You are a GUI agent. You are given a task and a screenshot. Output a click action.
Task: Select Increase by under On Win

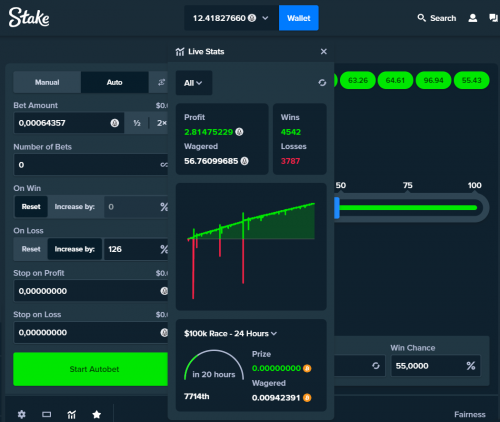tap(75, 207)
